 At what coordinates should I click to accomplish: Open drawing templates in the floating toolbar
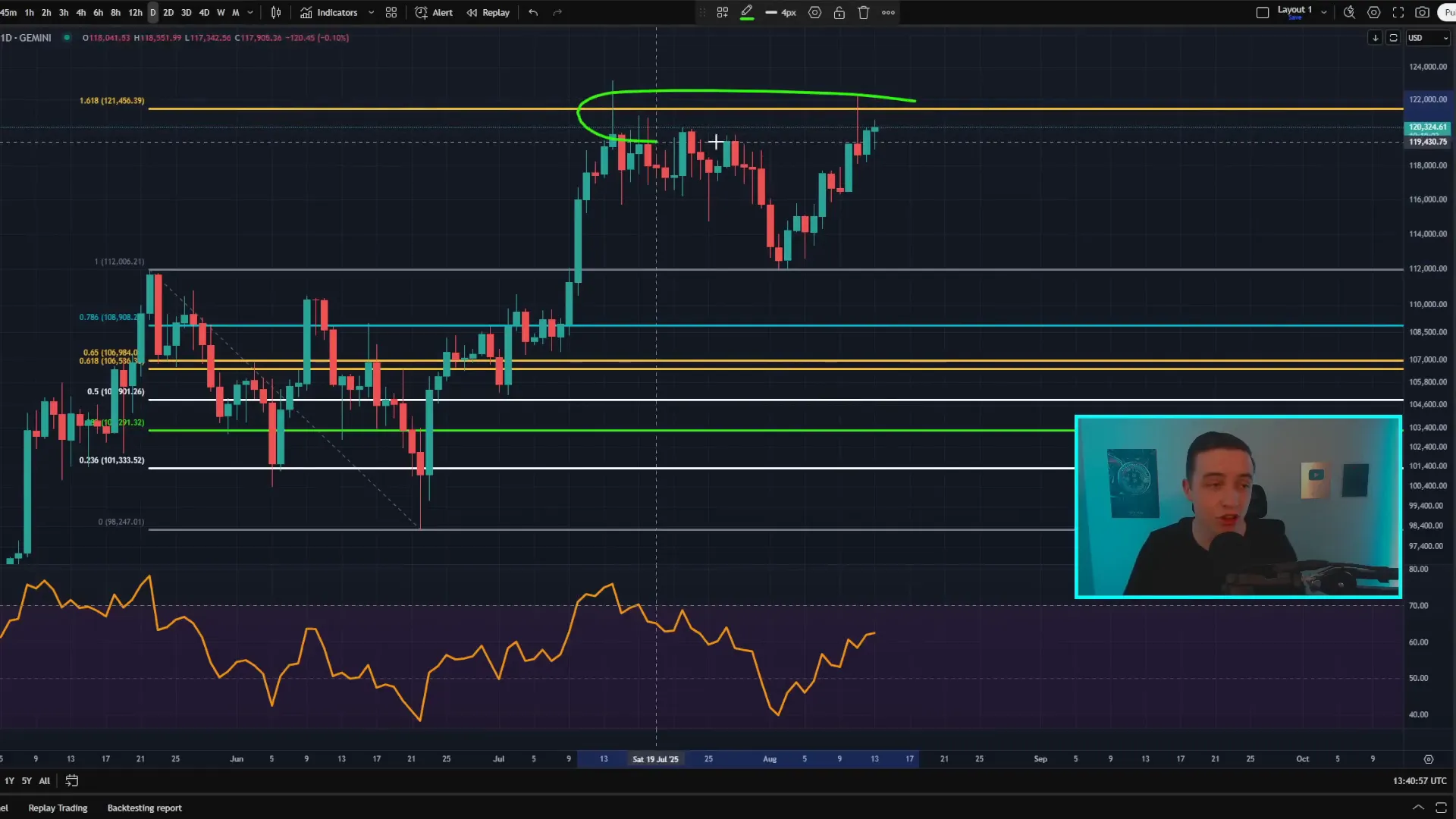[x=723, y=12]
